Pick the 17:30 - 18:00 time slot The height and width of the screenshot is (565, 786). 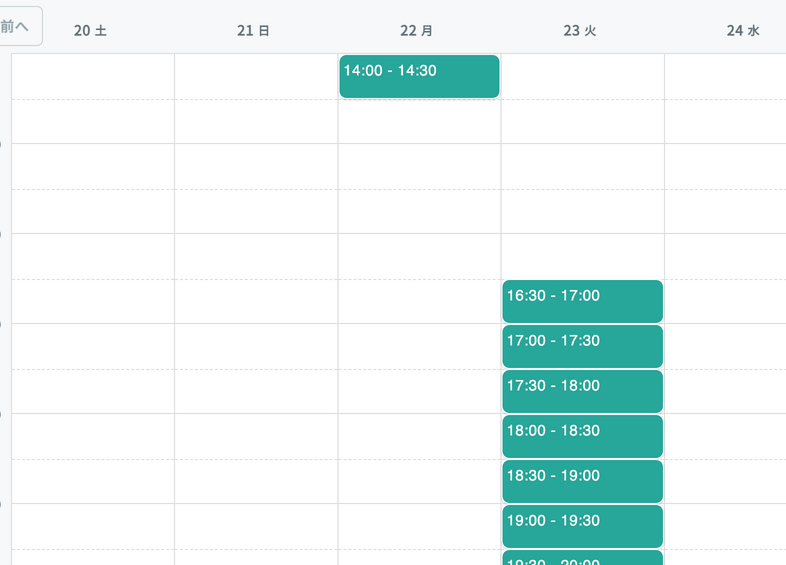click(582, 391)
